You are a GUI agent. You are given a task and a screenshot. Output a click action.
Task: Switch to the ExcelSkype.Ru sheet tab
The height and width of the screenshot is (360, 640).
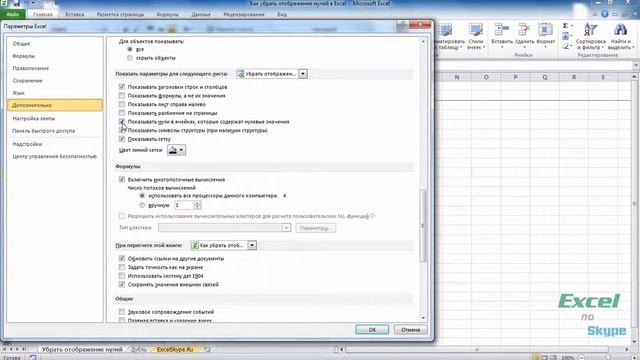tap(175, 349)
